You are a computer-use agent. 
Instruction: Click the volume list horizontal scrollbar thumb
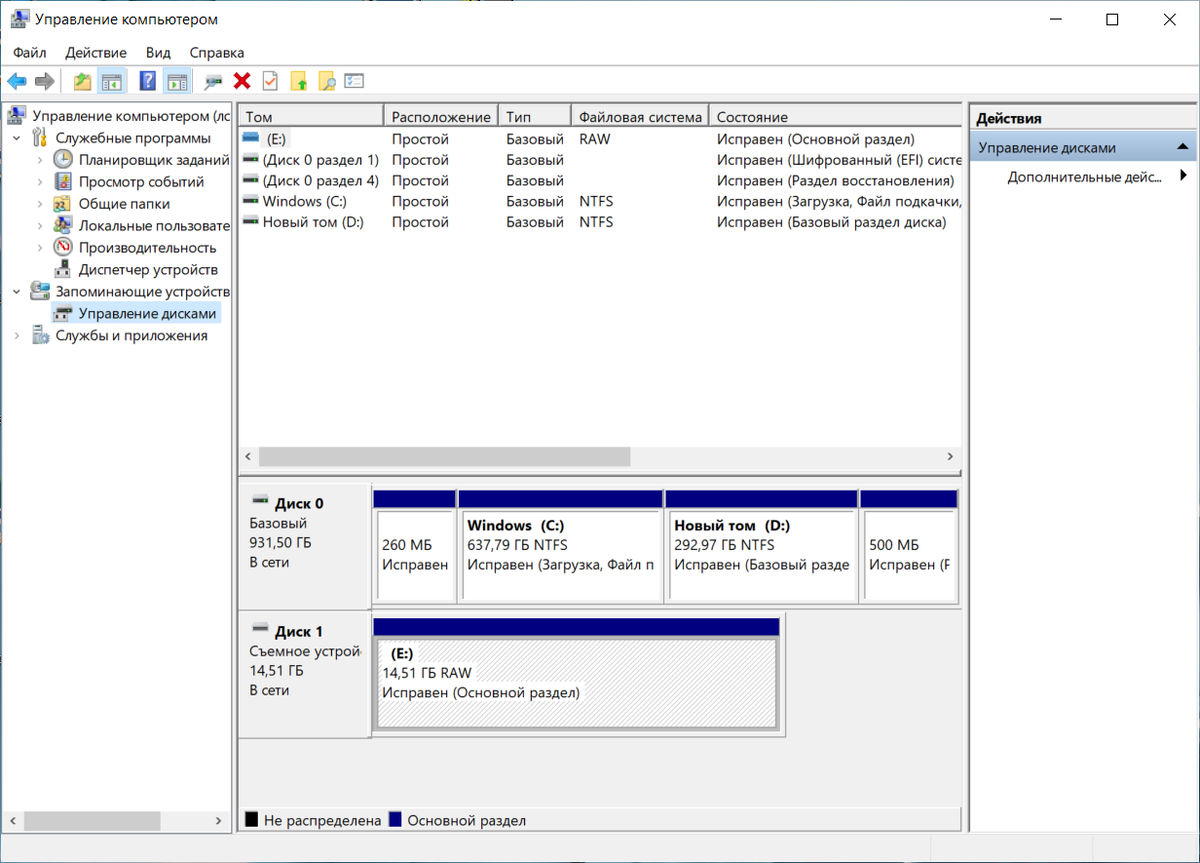click(444, 456)
